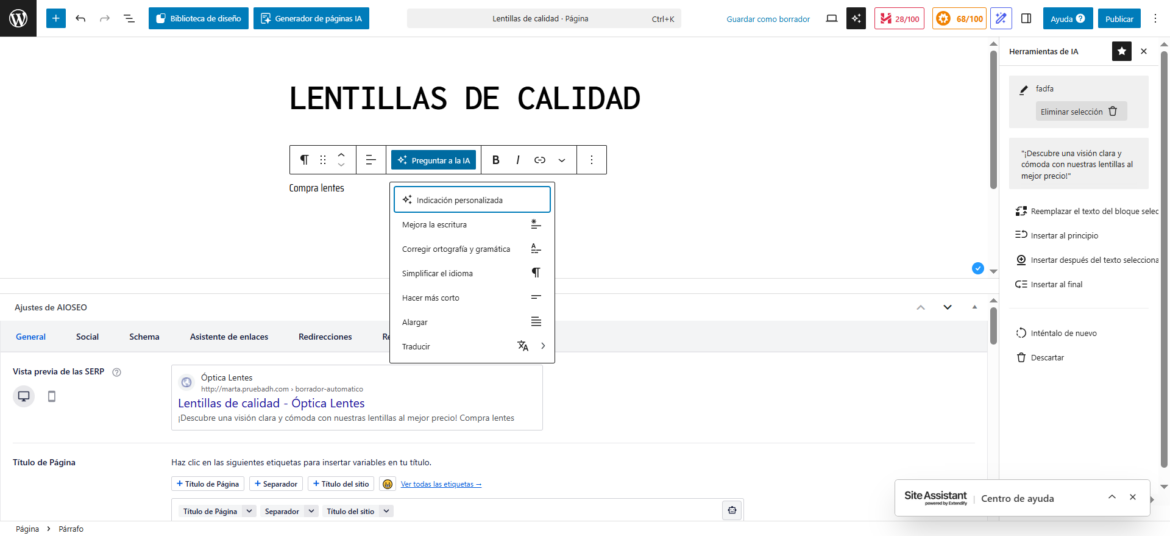Click the Publicar button
1170x536 pixels.
(1119, 19)
